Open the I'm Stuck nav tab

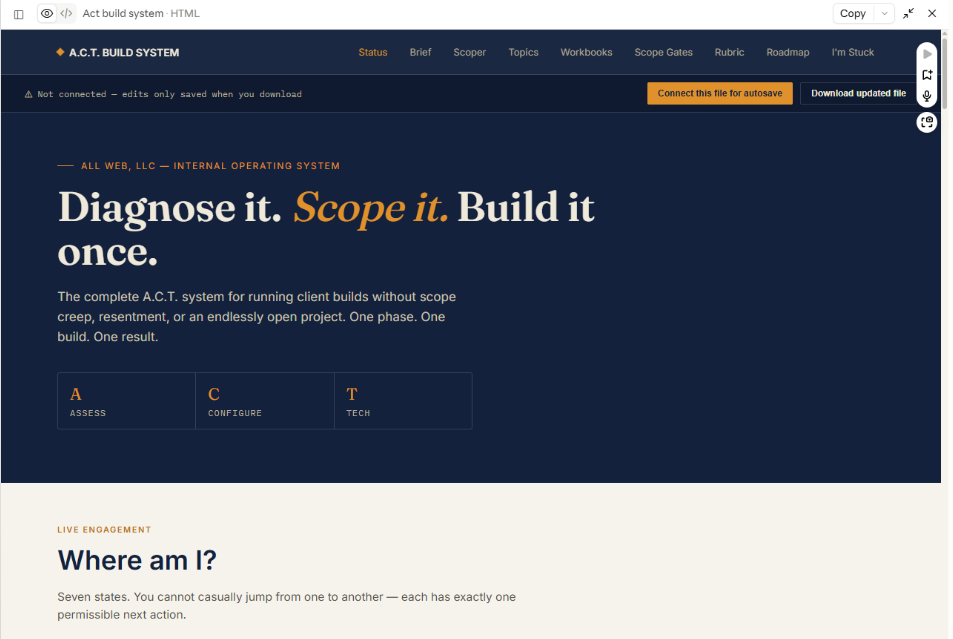853,52
